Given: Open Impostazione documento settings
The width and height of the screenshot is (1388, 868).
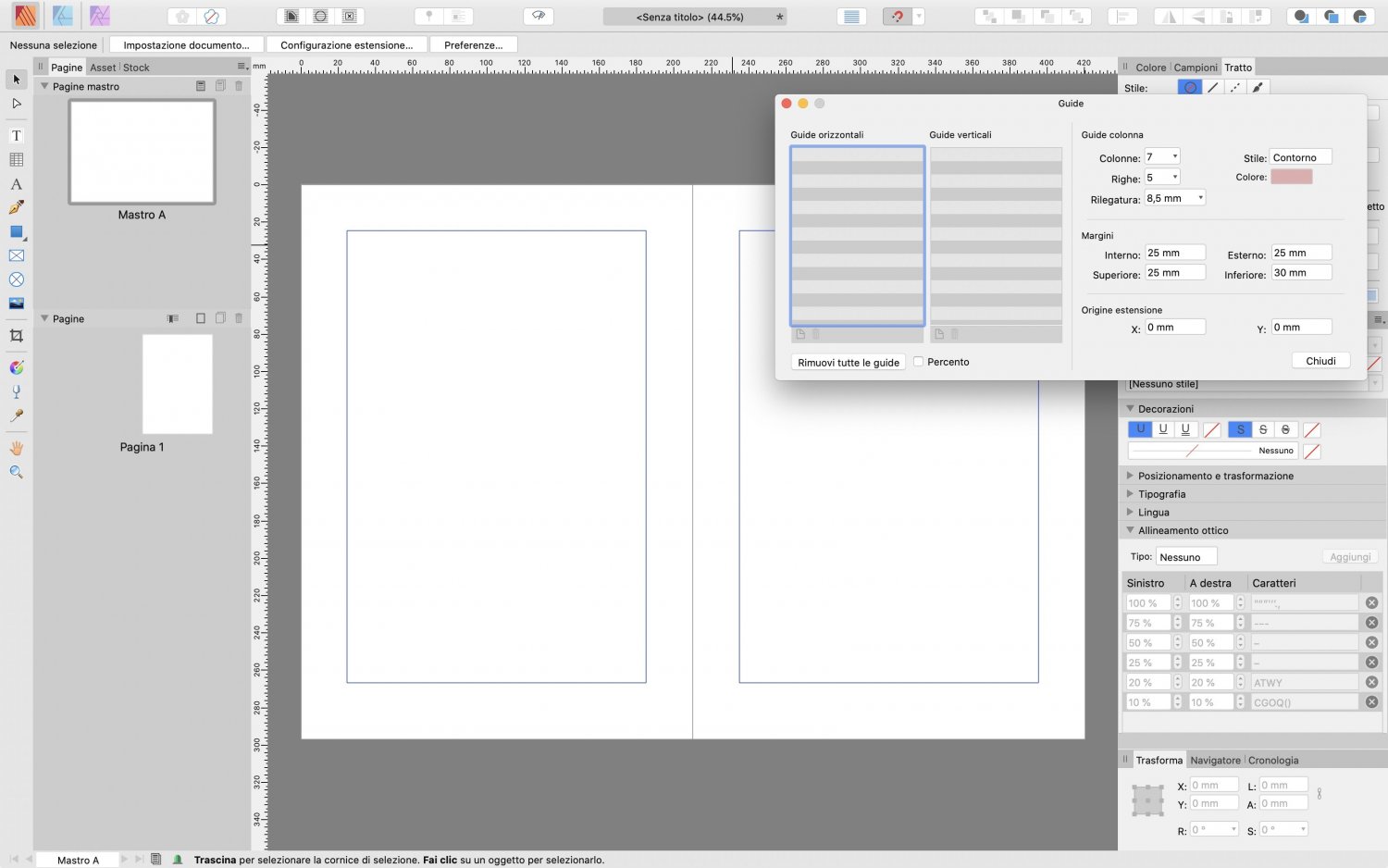Looking at the screenshot, I should coord(186,44).
